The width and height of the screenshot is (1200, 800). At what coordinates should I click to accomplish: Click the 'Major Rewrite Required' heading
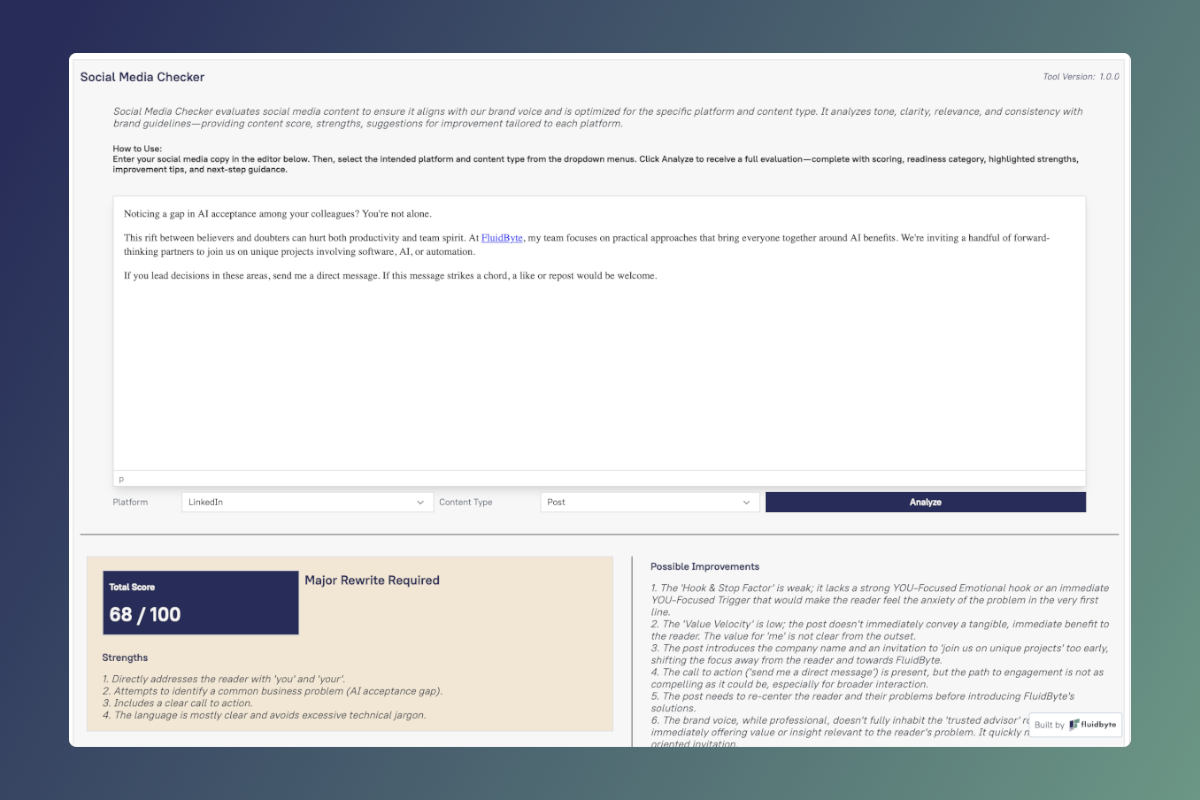click(x=372, y=580)
